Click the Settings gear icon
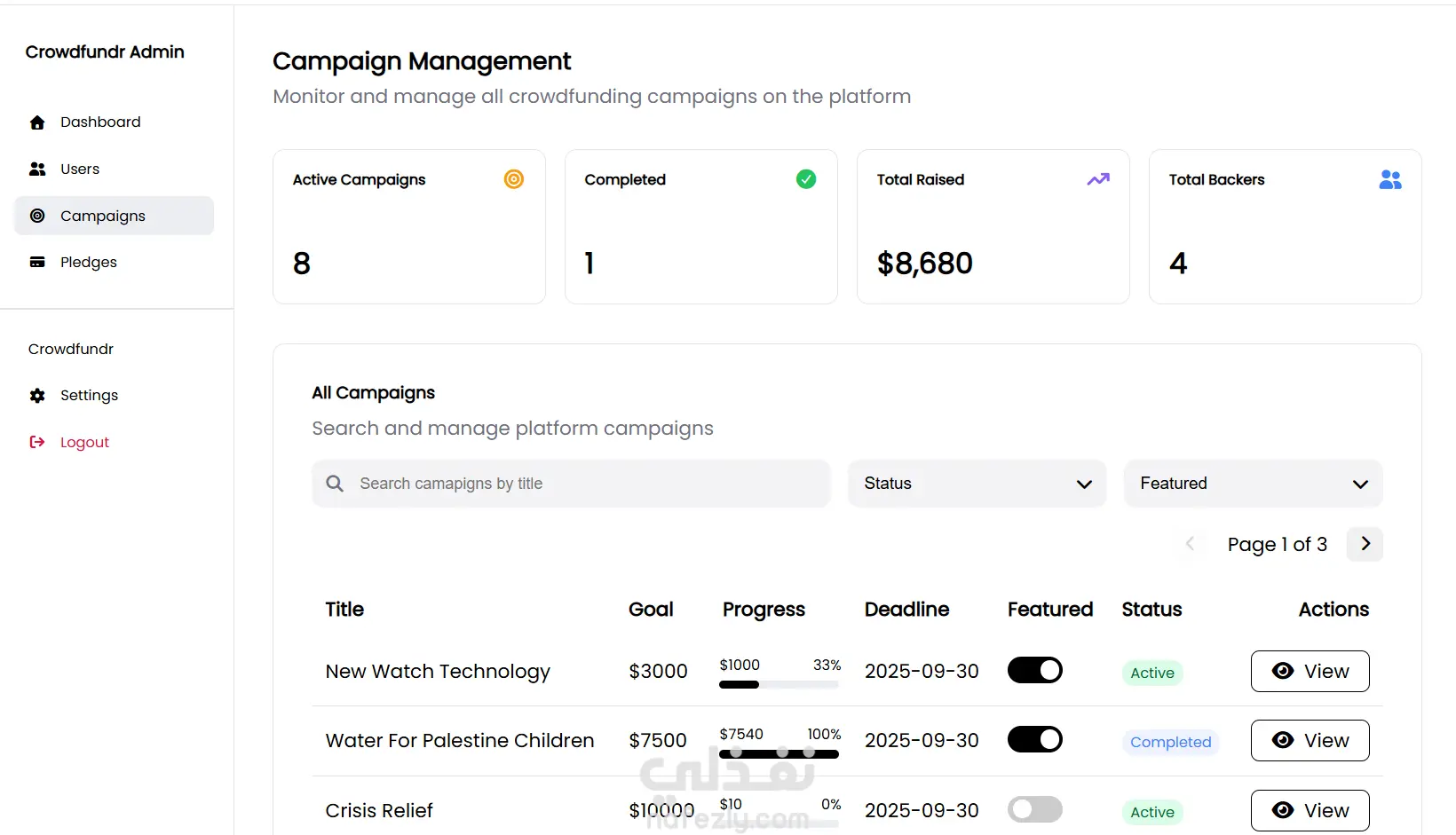1456x835 pixels. pos(37,396)
